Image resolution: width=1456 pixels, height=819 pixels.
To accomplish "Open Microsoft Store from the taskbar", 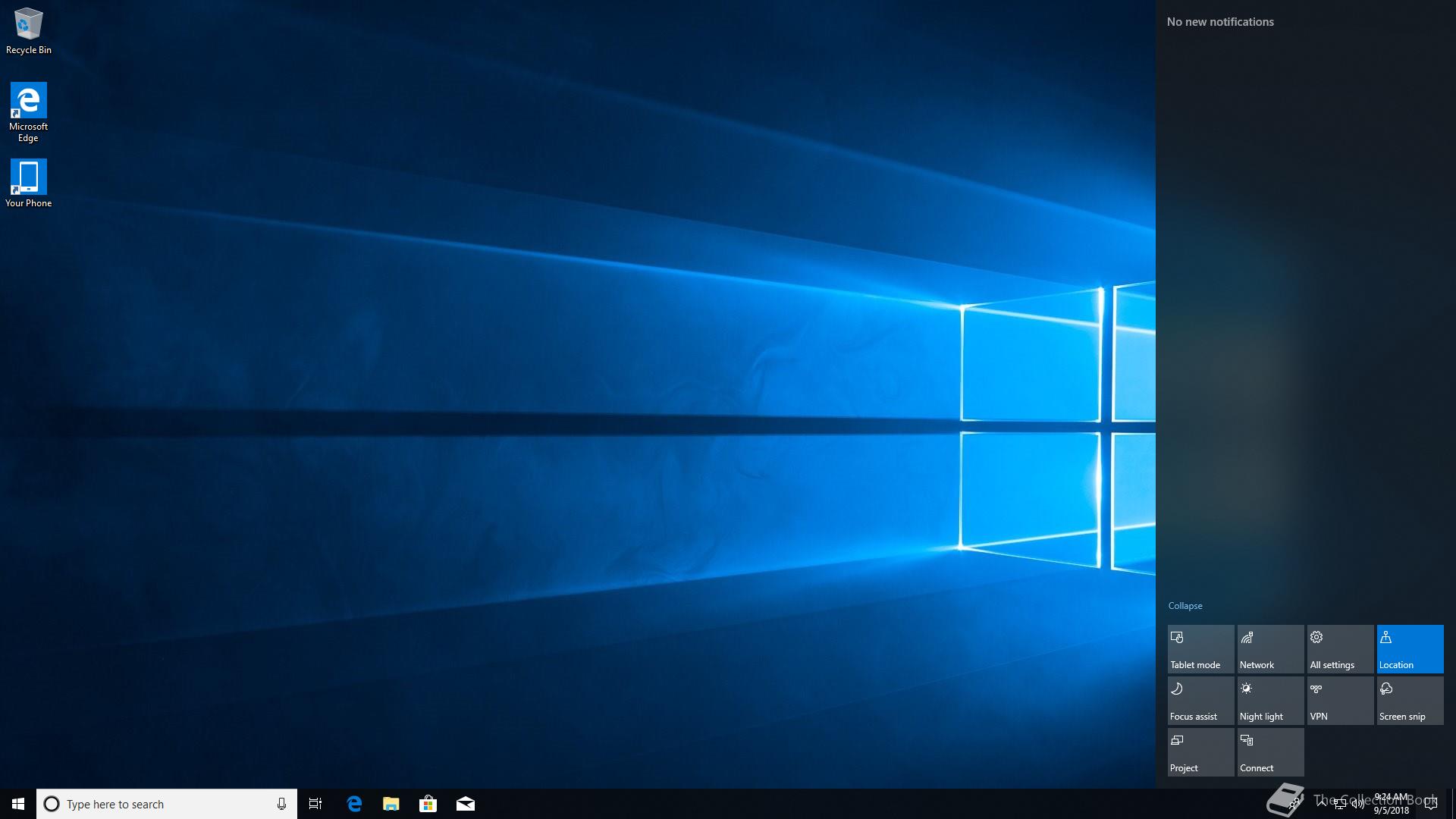I will tap(428, 804).
